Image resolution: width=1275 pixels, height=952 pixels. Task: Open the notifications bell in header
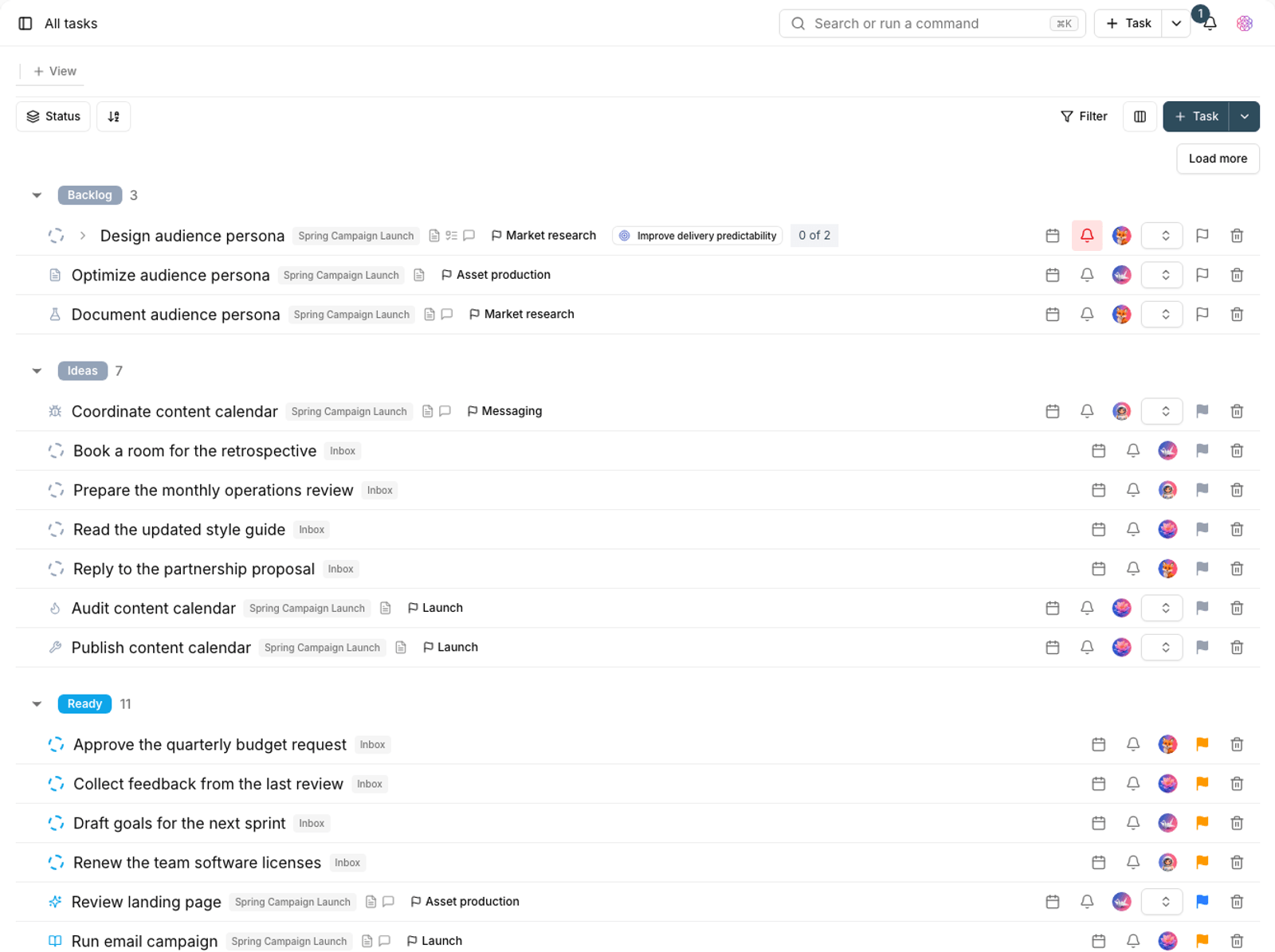pos(1210,24)
